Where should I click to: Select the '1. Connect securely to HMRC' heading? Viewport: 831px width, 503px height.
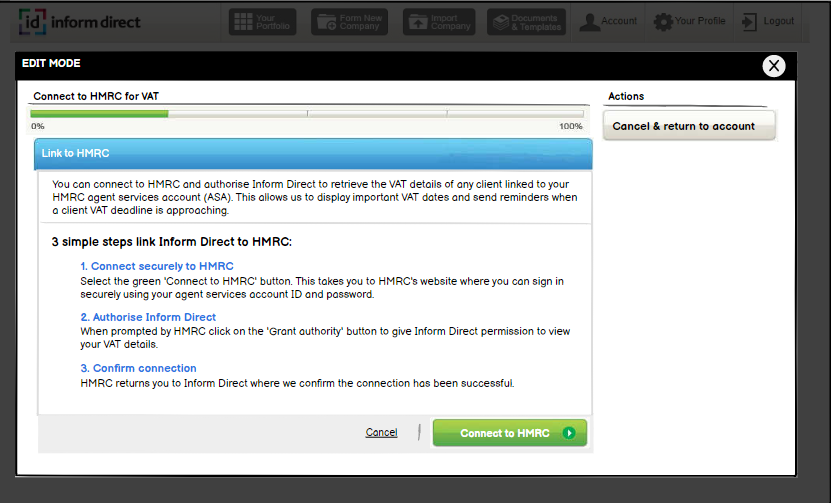(156, 266)
